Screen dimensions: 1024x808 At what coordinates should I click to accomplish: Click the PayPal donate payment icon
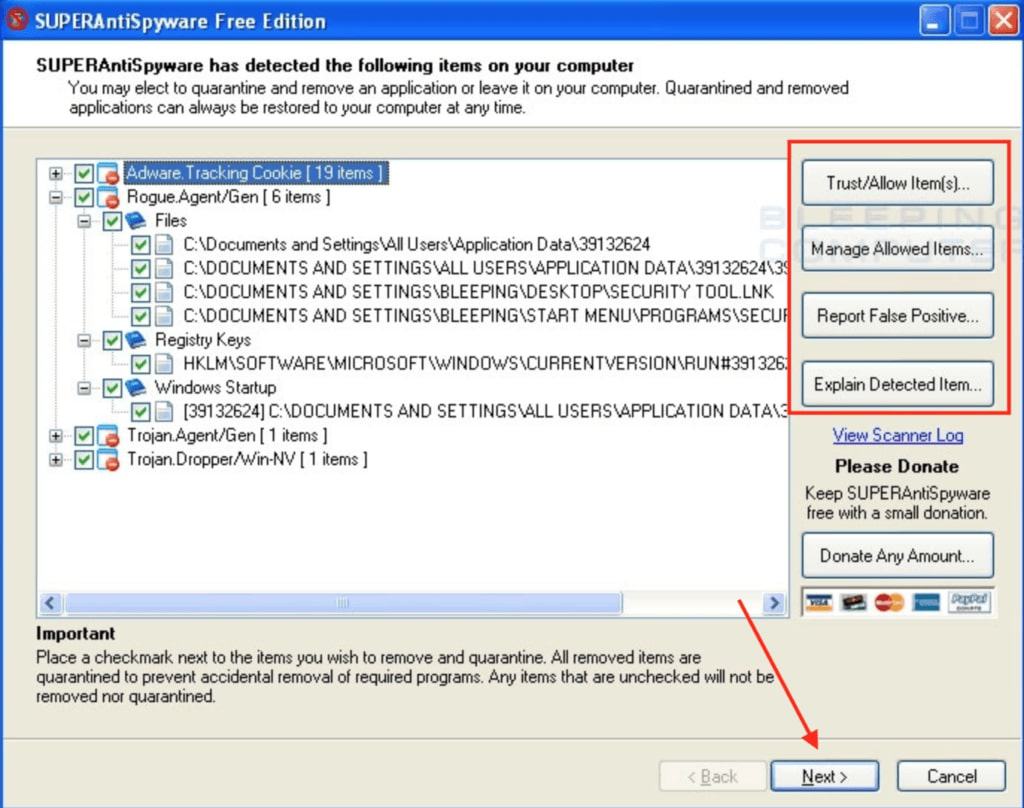(969, 602)
